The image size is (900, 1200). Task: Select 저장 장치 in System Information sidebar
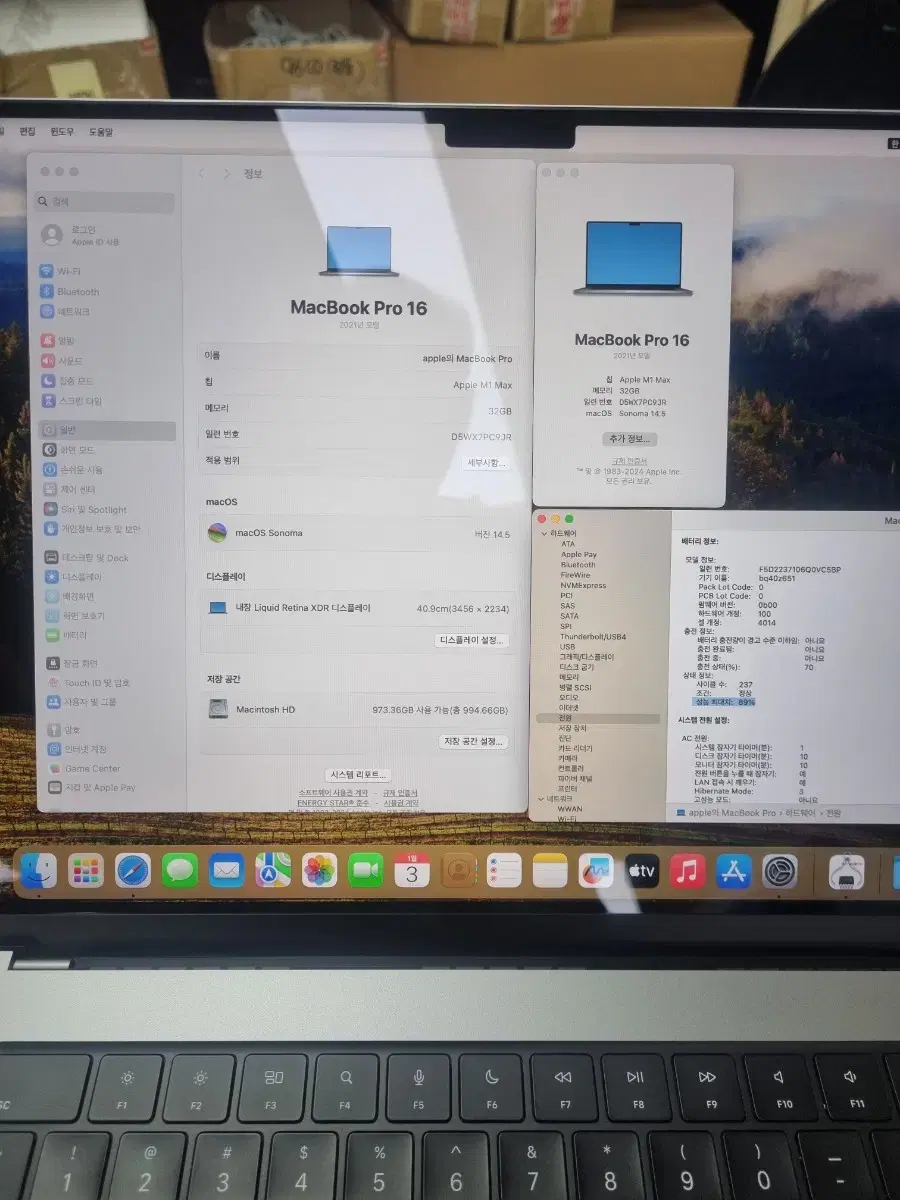click(x=573, y=728)
